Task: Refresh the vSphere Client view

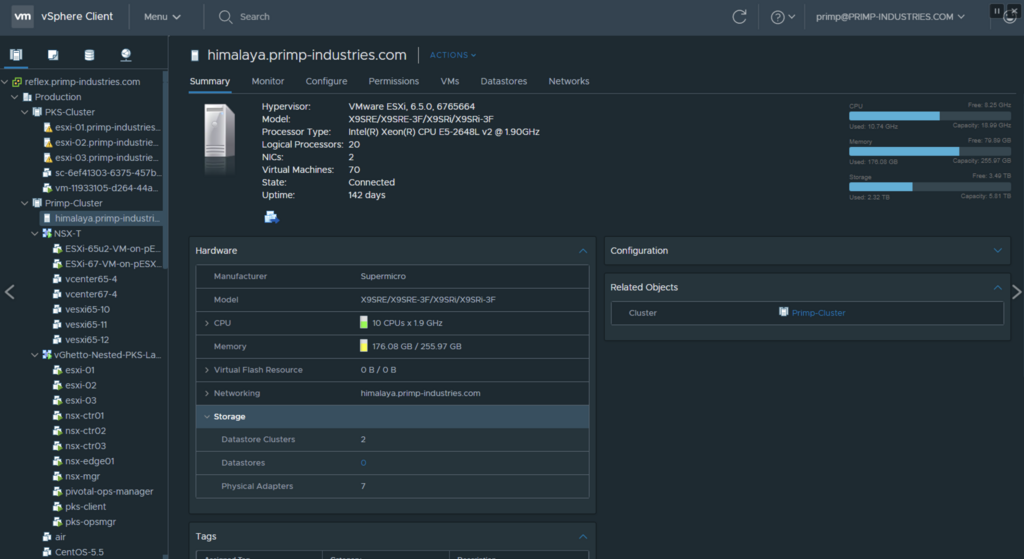Action: (739, 16)
